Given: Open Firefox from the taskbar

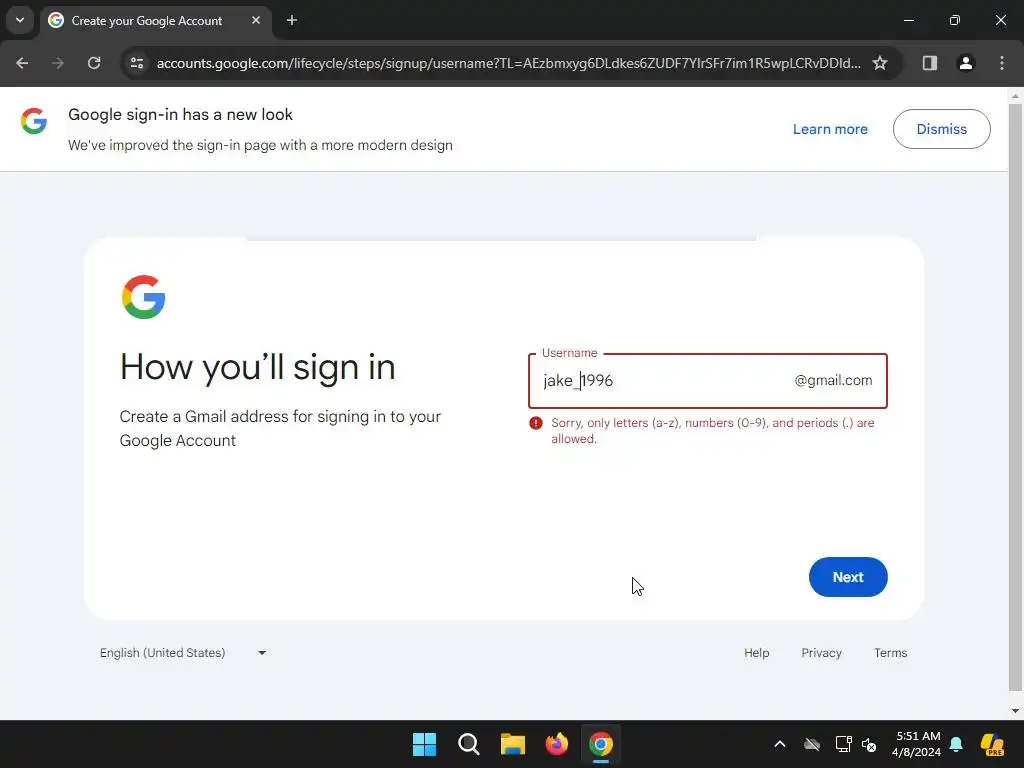Looking at the screenshot, I should [556, 744].
